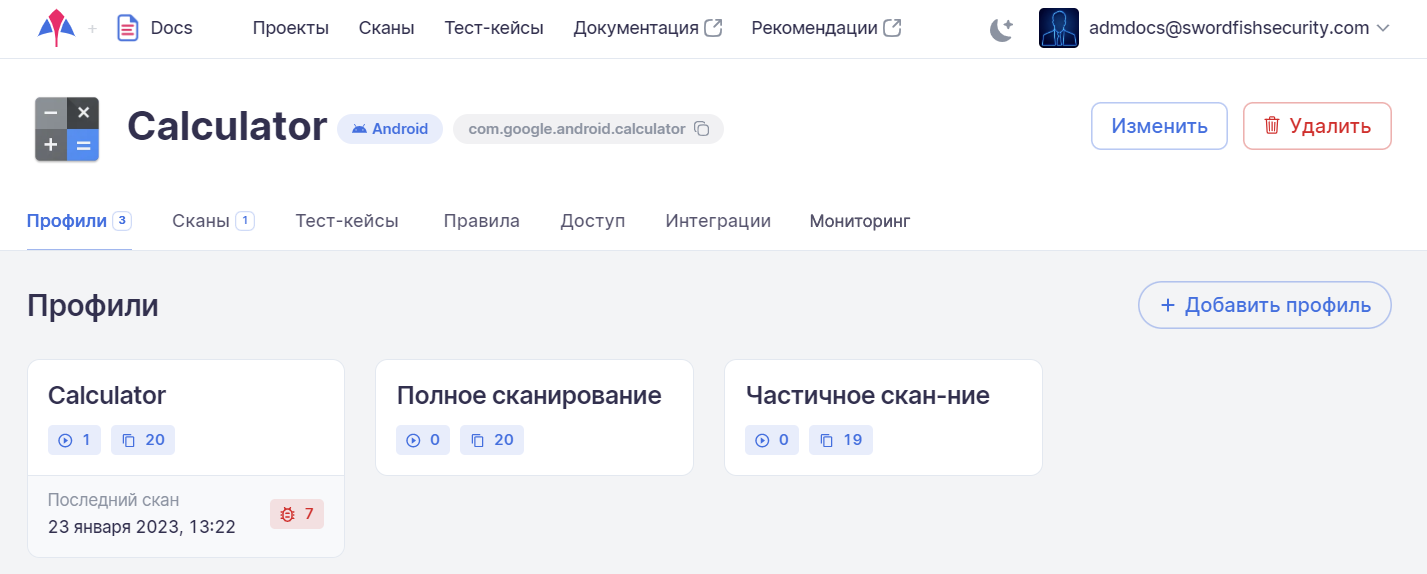Screen dimensions: 1427x574
Task: Delete project with Удалить button
Action: (x=1317, y=126)
